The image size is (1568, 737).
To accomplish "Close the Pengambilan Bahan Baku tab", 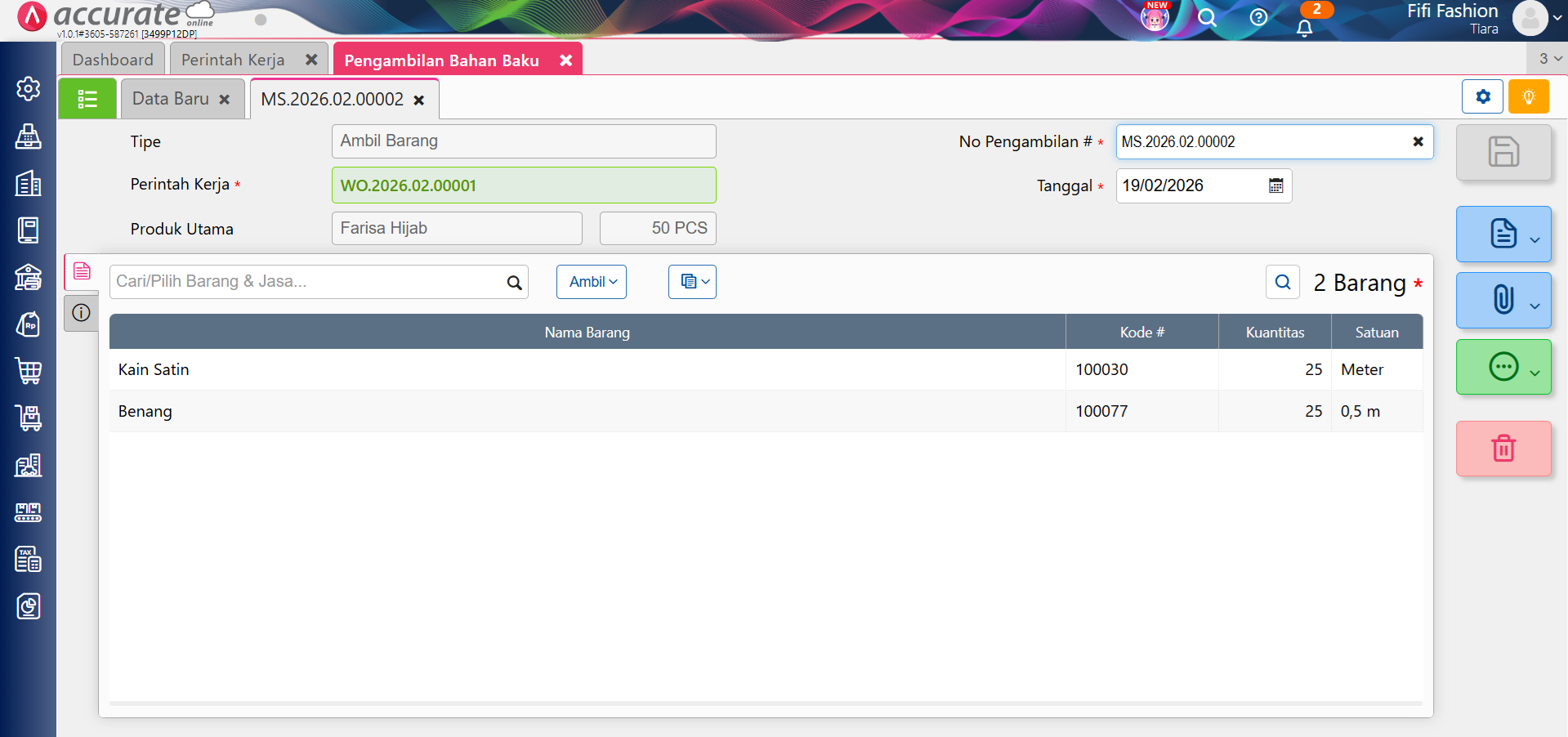I will (565, 60).
